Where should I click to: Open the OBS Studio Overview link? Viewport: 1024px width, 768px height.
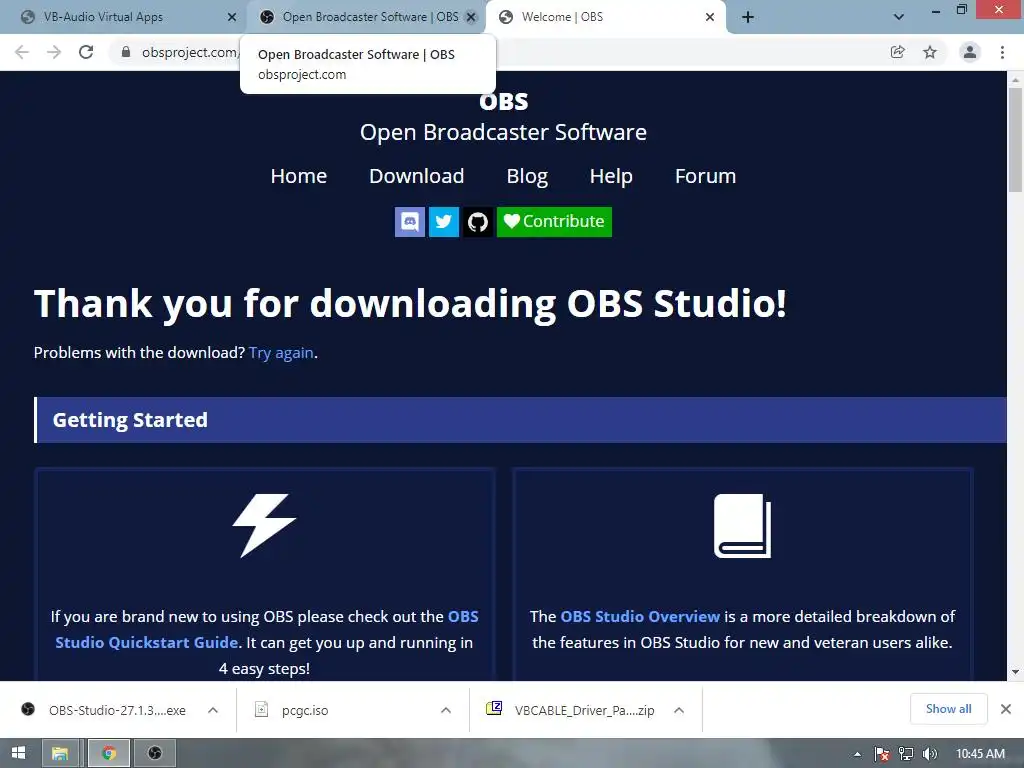(x=640, y=616)
